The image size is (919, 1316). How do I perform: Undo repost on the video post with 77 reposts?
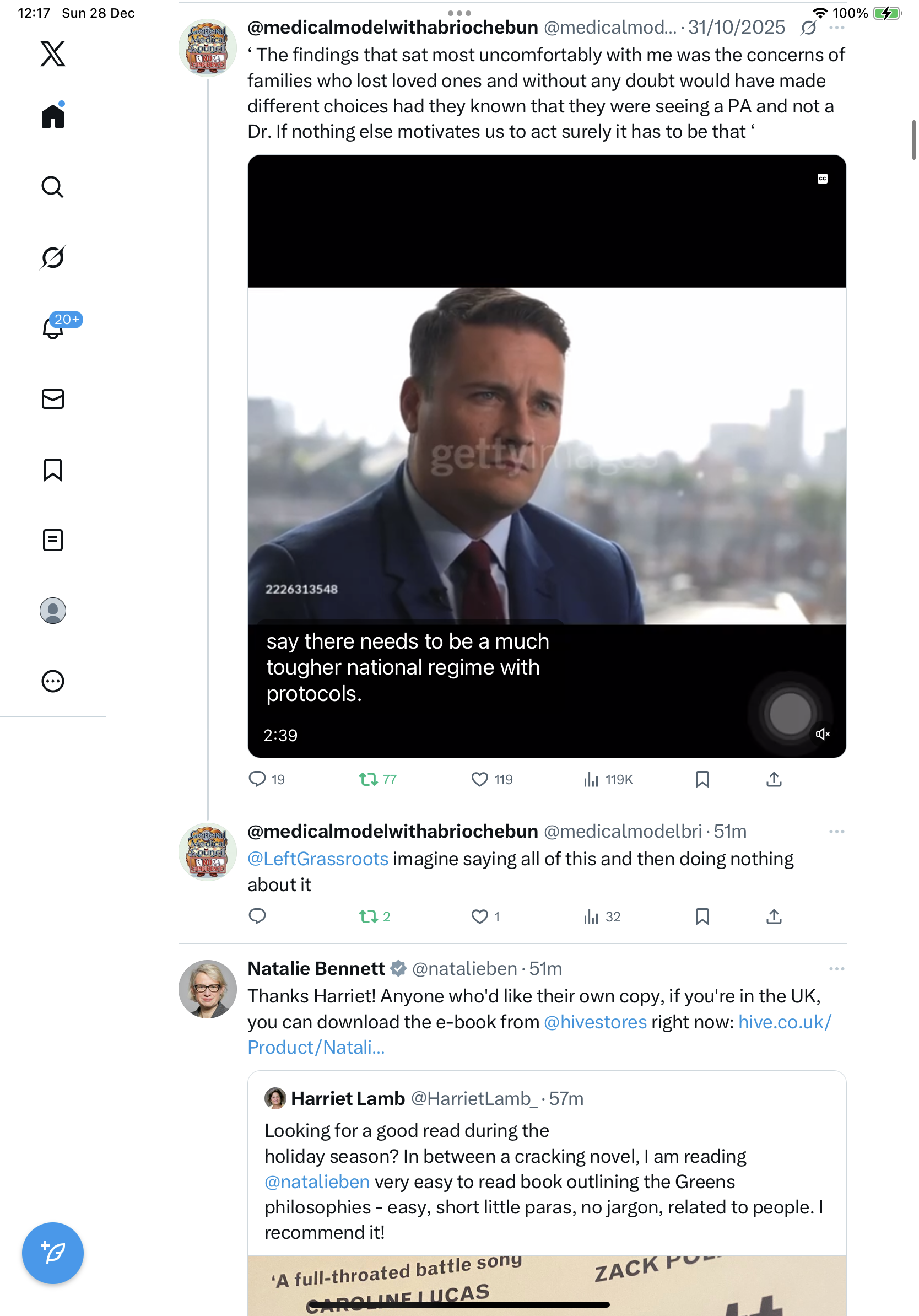(x=369, y=779)
